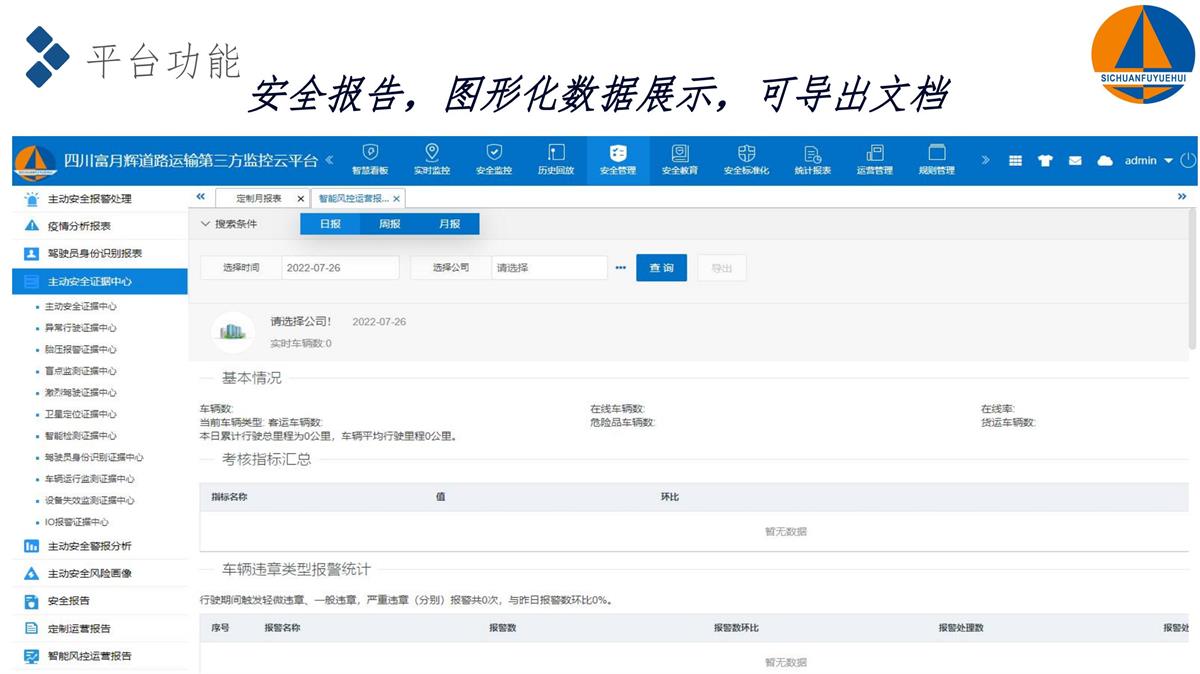Click the 查询 button
This screenshot has height=674, width=1200.
pos(661,268)
